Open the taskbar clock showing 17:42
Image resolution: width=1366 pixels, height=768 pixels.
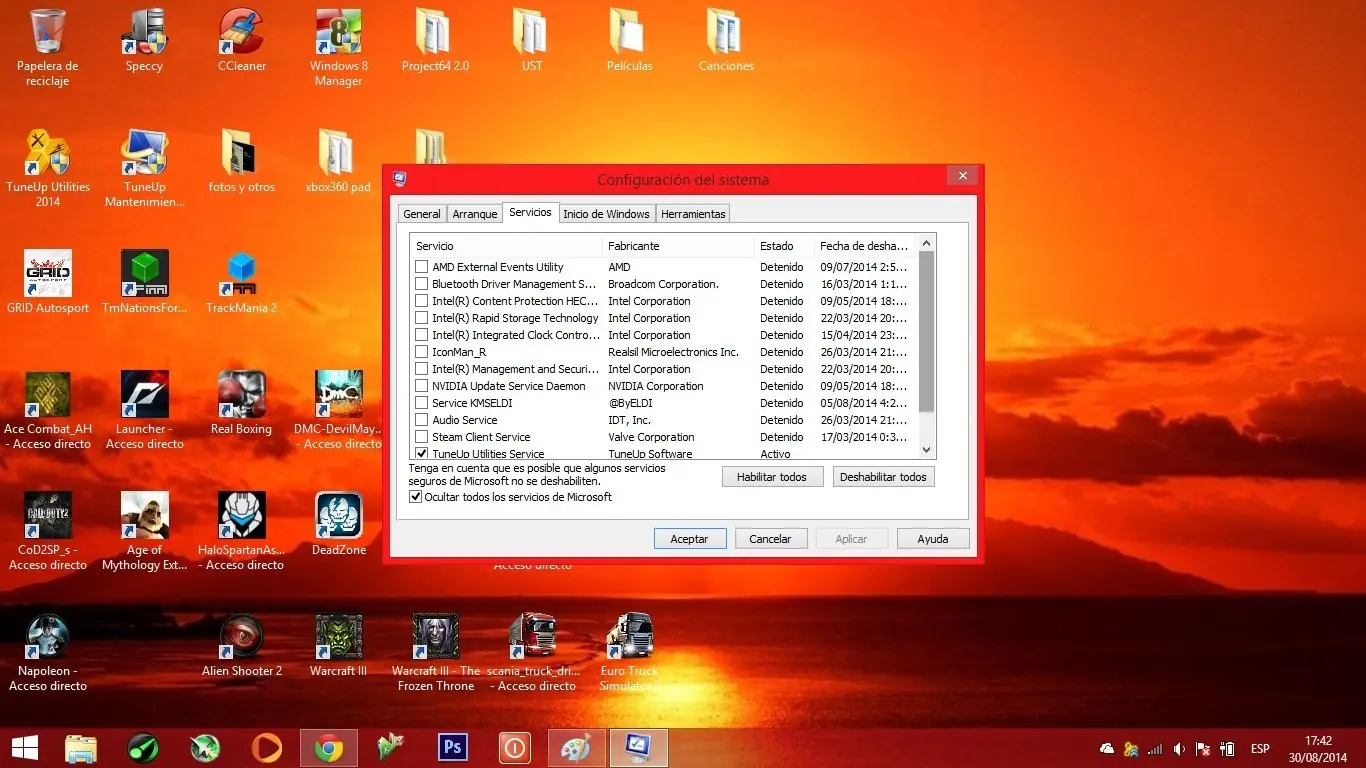tap(1318, 749)
